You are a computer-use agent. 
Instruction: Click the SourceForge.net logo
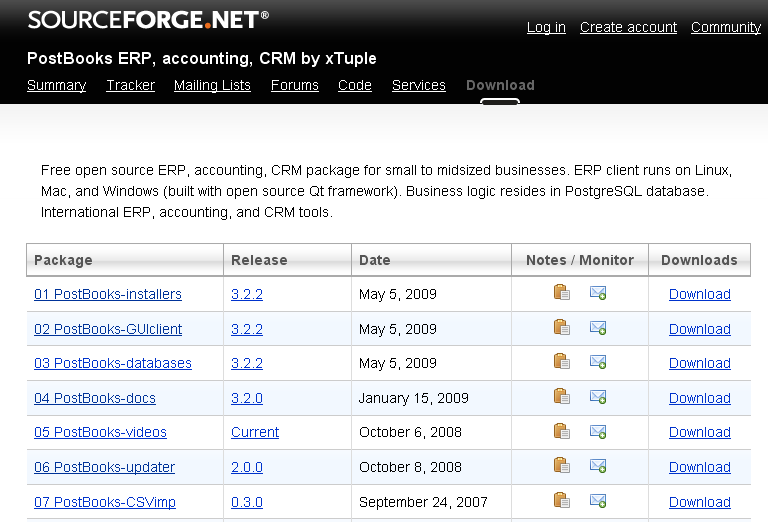click(x=148, y=18)
